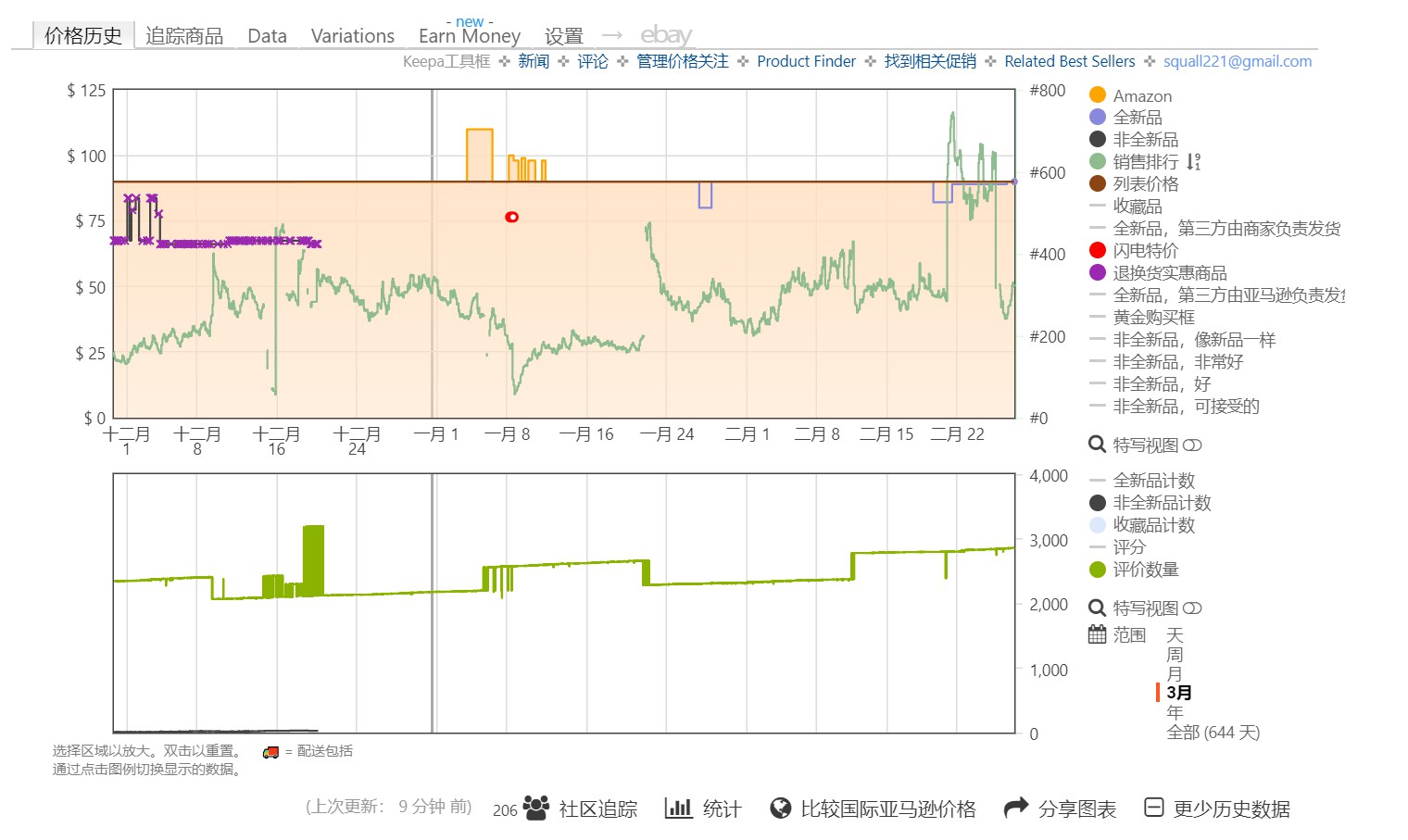This screenshot has width=1408, height=840.
Task: Toggle the 全新品 legend dot
Action: coord(1098,118)
